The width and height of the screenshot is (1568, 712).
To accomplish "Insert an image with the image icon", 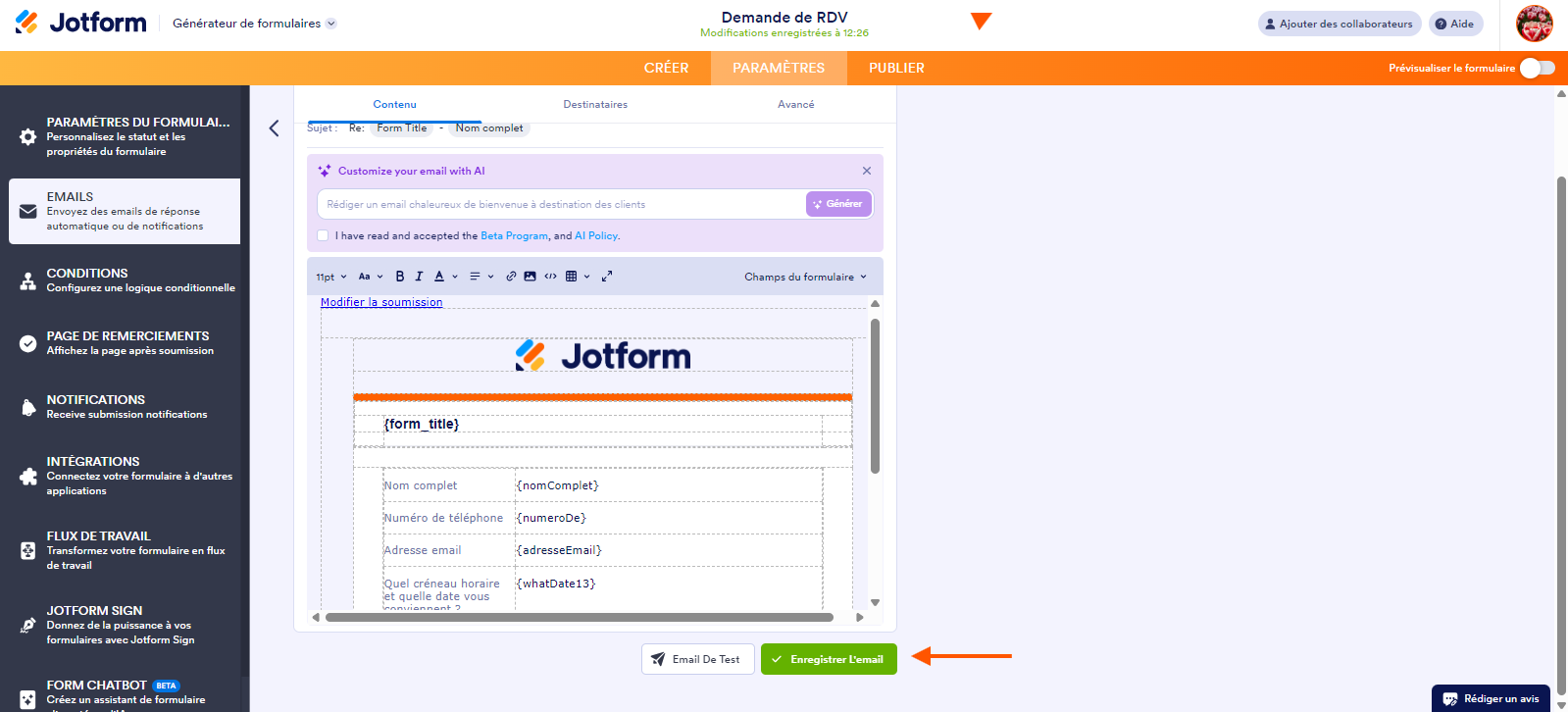I will (531, 277).
